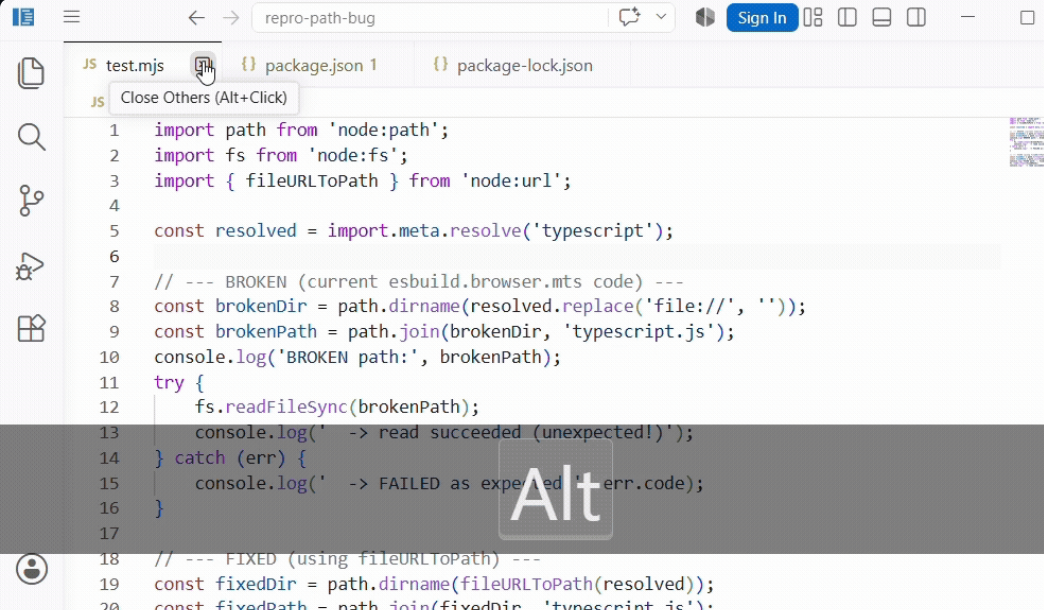The image size is (1044, 610).
Task: Switch to the test.mjs tab
Action: click(x=134, y=65)
